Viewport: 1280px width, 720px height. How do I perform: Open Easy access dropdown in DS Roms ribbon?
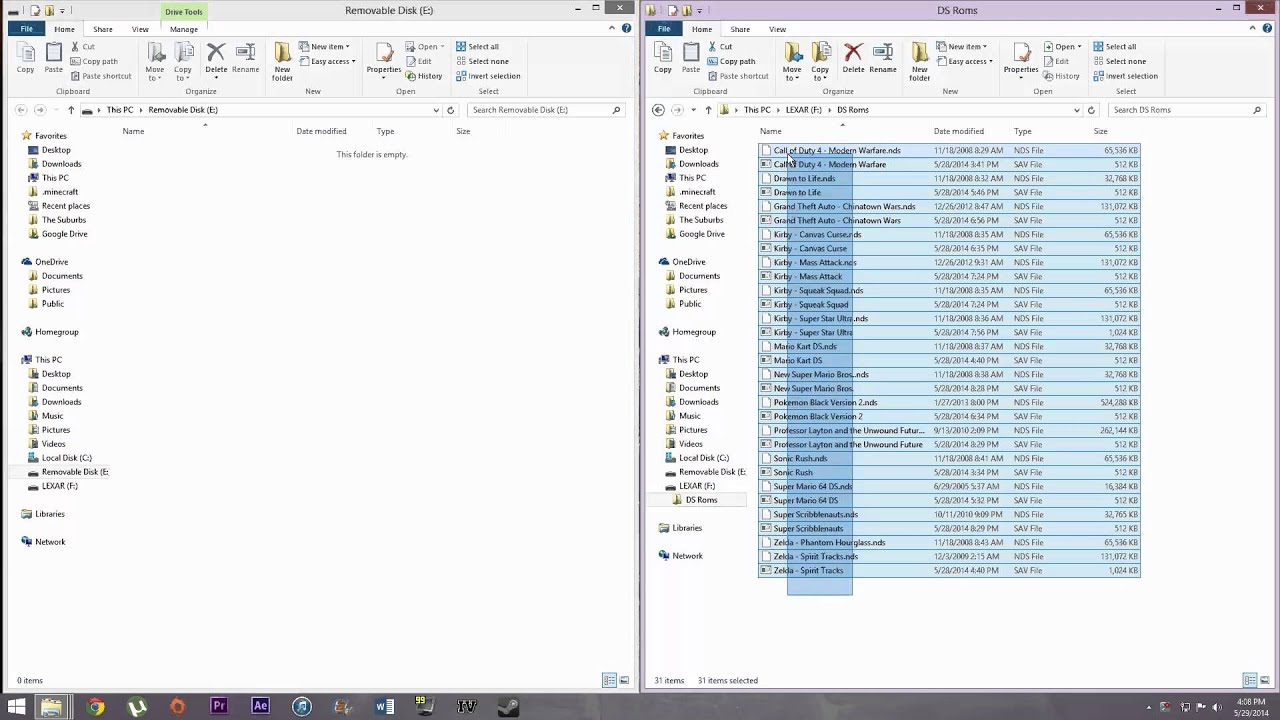tap(966, 61)
